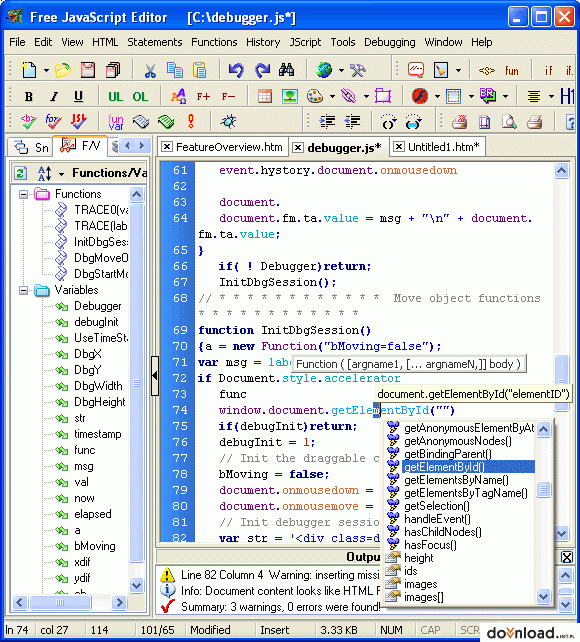580x642 pixels.
Task: Toggle Underline formatting button
Action: click(x=78, y=97)
